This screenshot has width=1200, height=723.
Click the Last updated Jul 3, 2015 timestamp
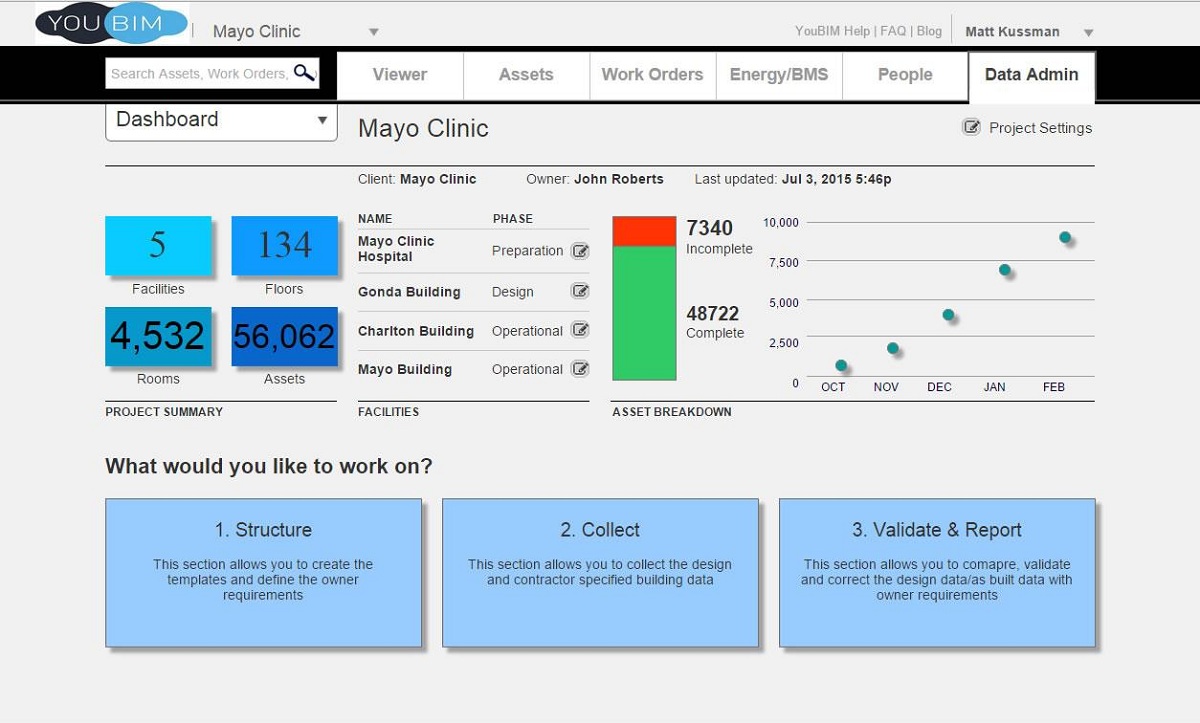[x=793, y=179]
